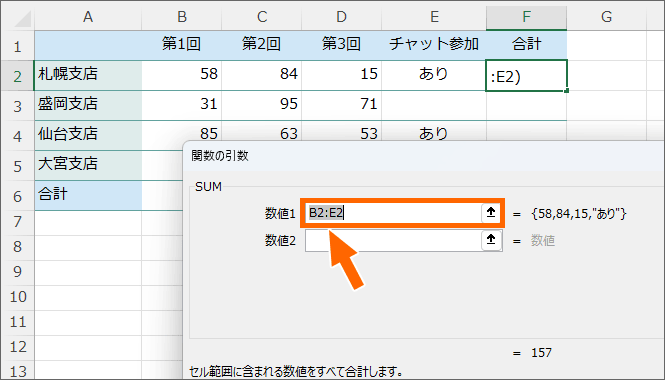Select row 10 header
Screen dimensions: 665x380
(17, 298)
